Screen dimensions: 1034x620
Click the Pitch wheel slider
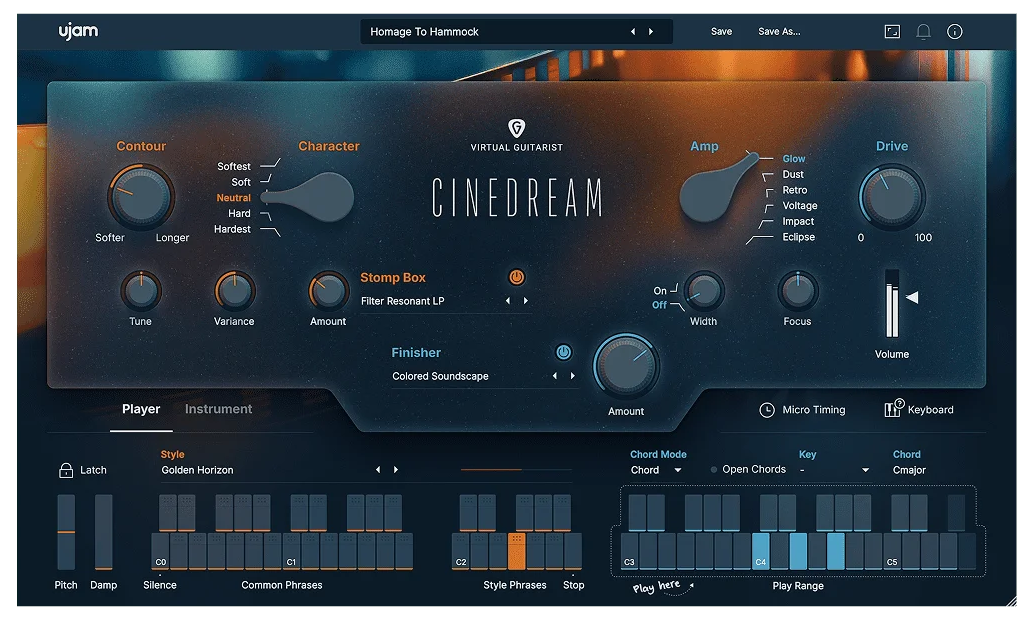coord(66,532)
